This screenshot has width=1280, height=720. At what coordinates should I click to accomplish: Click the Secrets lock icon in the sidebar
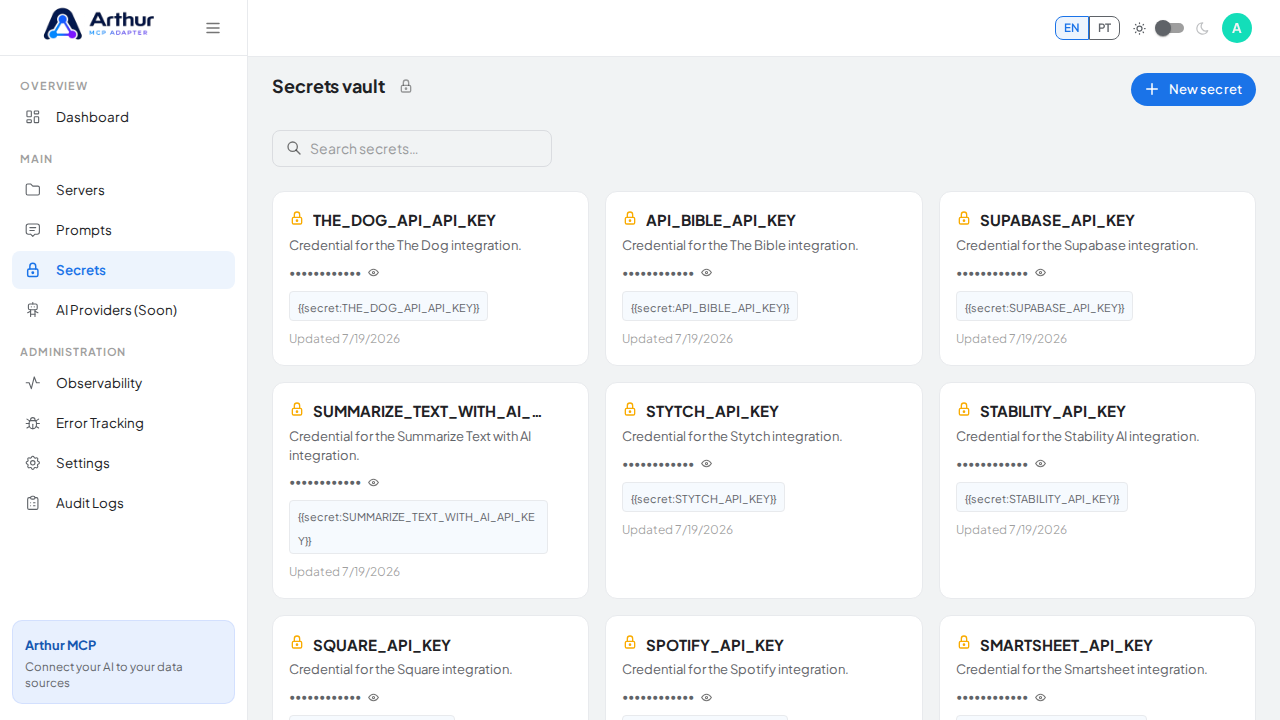(x=33, y=270)
